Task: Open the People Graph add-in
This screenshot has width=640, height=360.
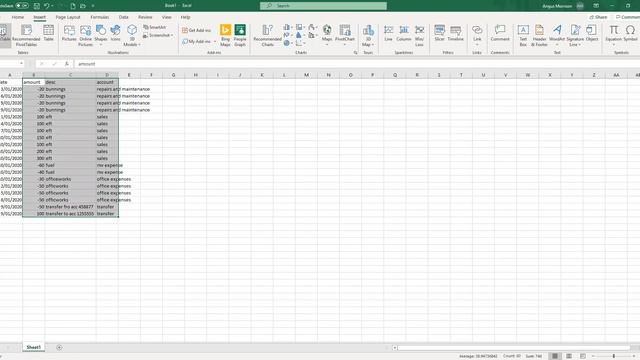Action: pos(240,35)
